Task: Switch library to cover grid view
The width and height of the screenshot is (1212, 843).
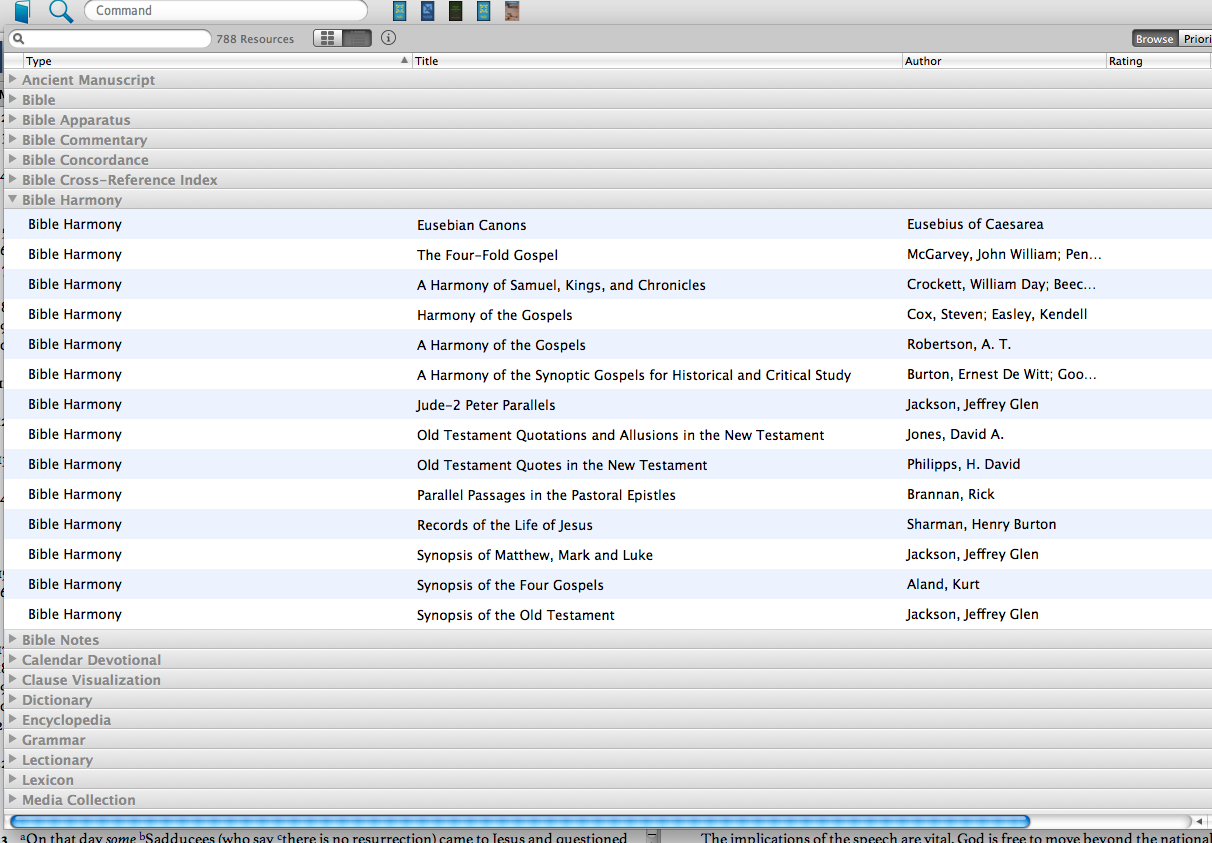Action: click(327, 38)
